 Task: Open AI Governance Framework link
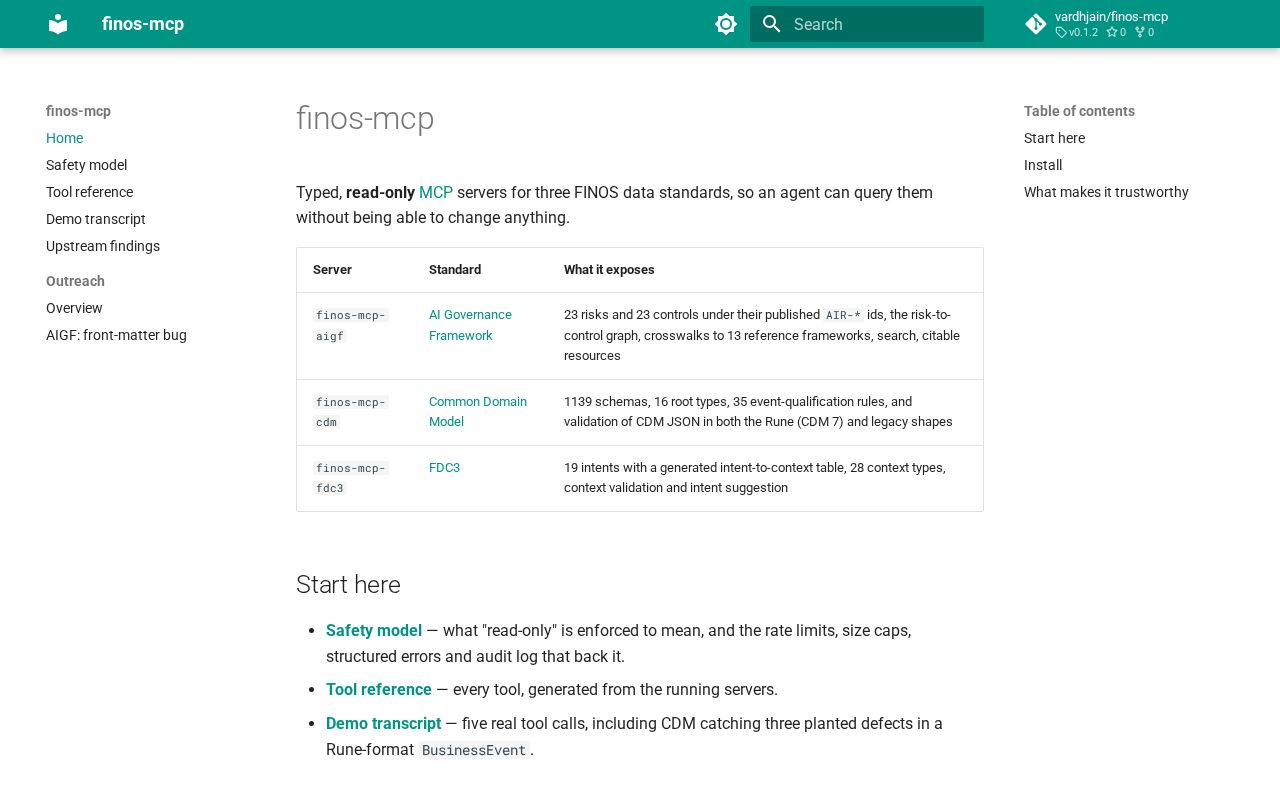(x=470, y=325)
